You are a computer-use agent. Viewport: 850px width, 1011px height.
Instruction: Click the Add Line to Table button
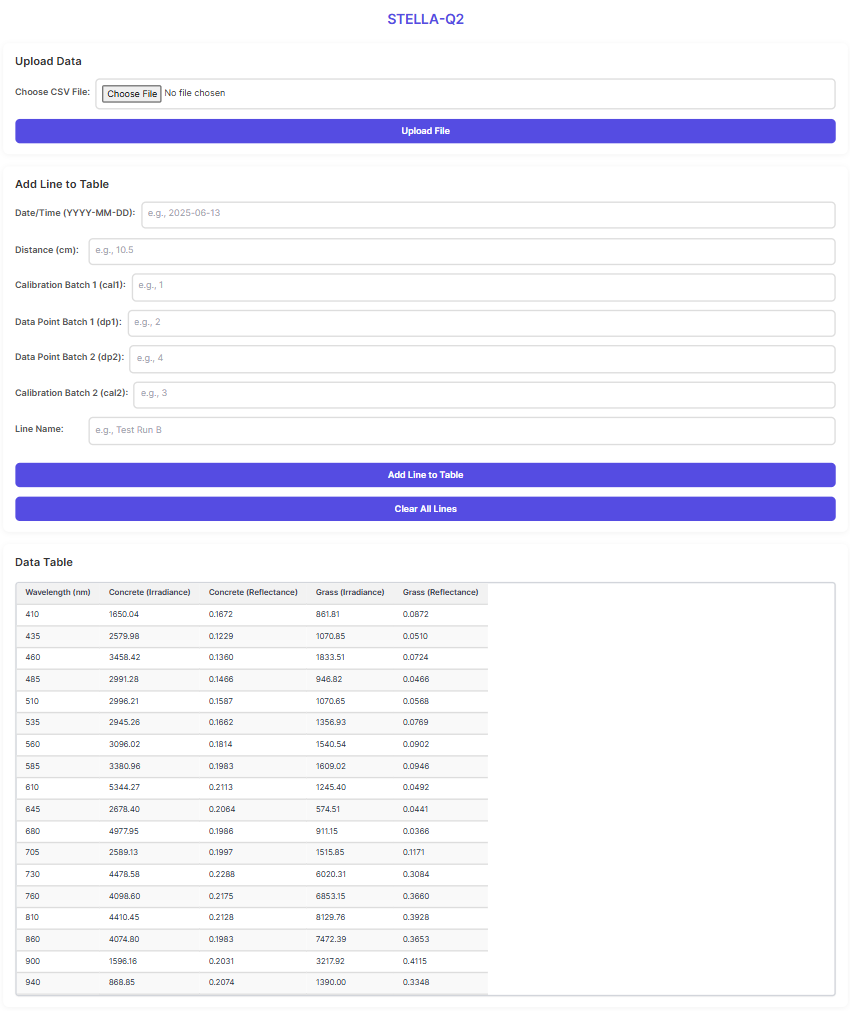pos(425,475)
